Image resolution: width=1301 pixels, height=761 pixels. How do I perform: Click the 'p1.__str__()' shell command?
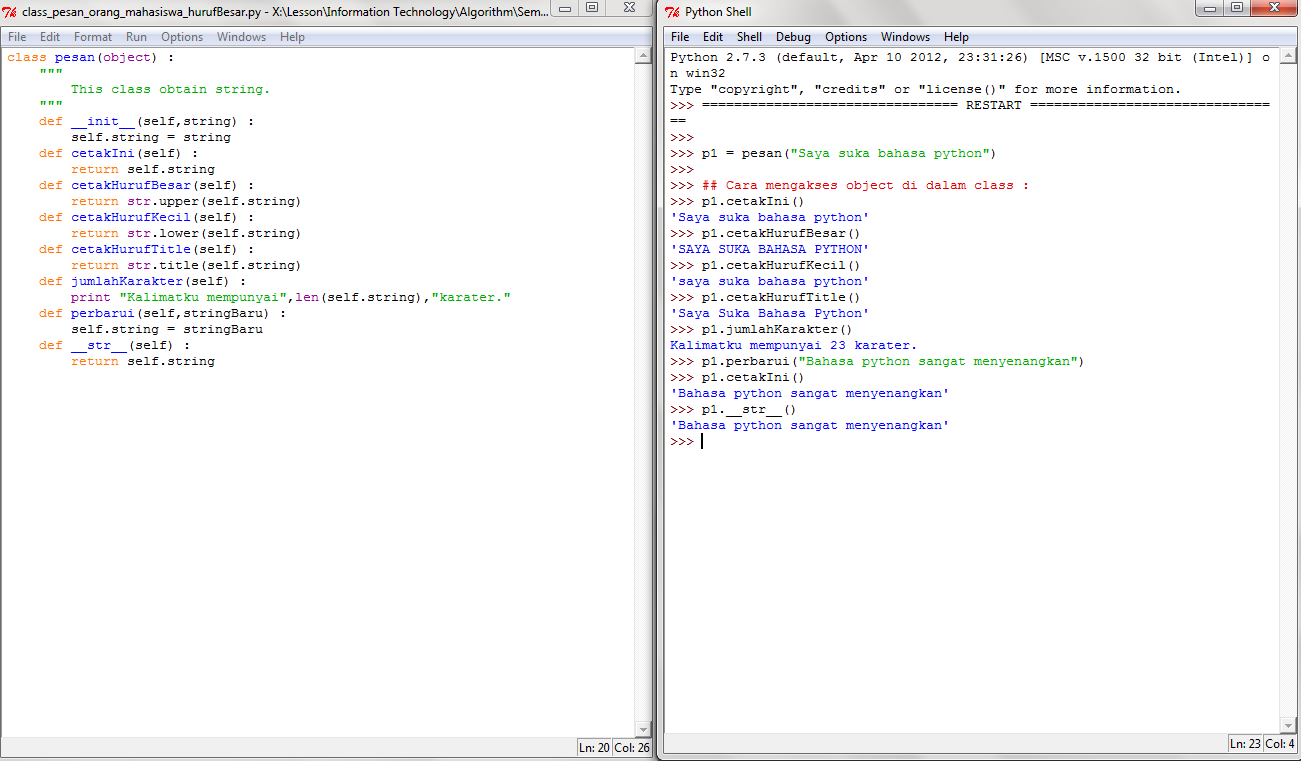[x=733, y=409]
